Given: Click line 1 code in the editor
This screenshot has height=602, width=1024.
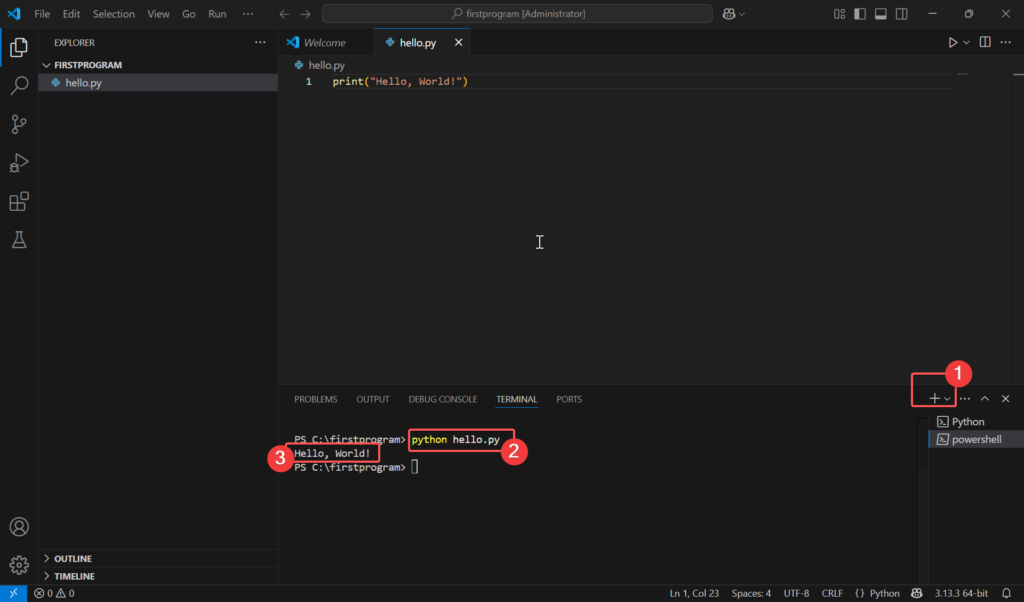Looking at the screenshot, I should coord(400,82).
